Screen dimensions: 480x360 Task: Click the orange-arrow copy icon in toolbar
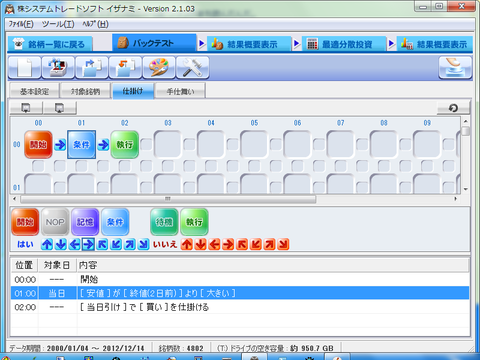tap(125, 68)
